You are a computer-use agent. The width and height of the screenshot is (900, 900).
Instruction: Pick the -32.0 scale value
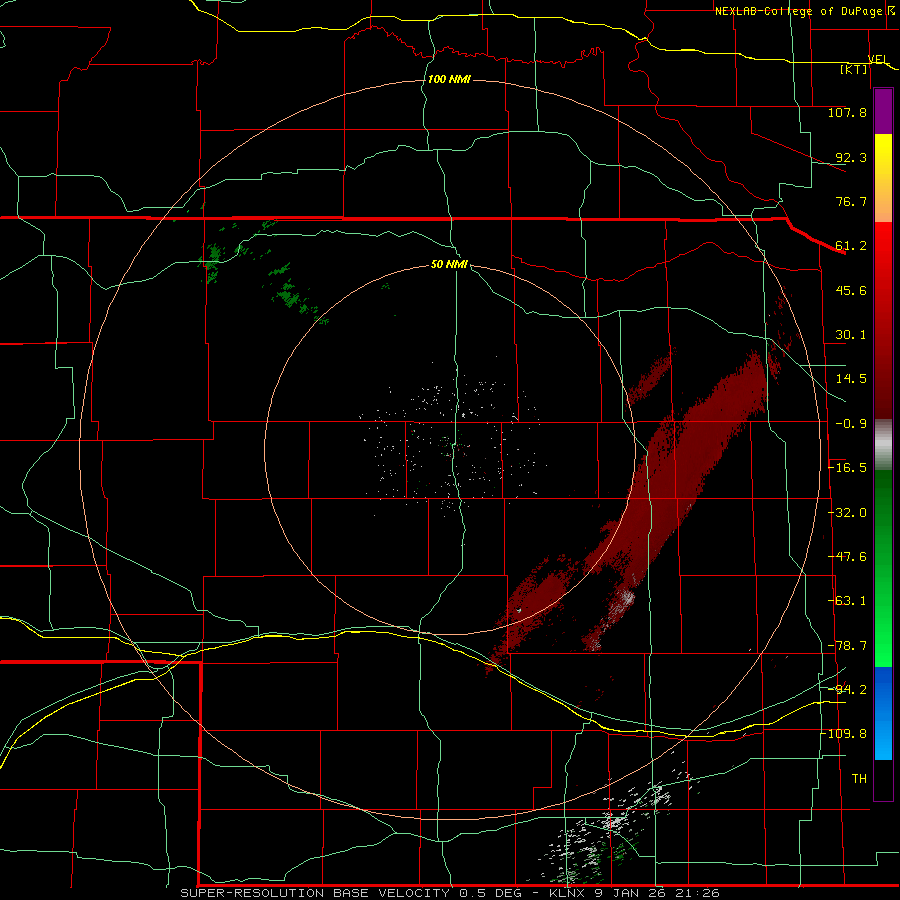point(847,513)
